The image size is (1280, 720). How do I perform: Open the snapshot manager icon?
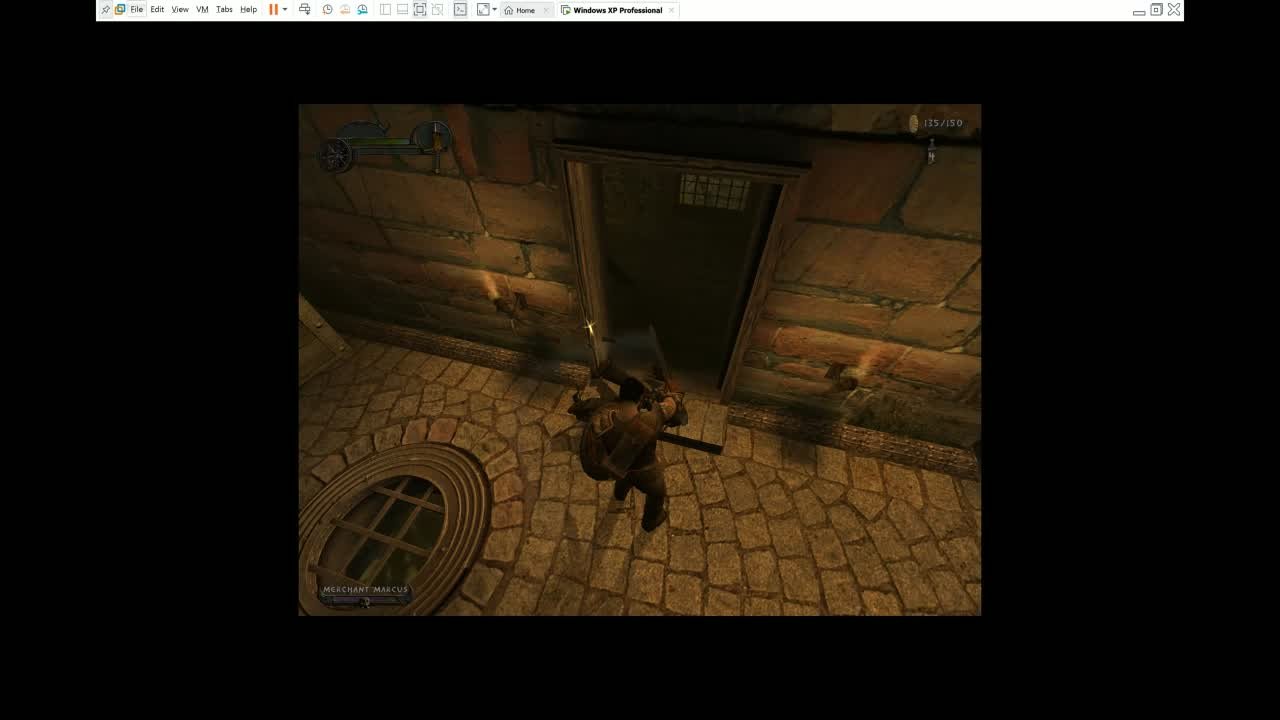click(362, 10)
